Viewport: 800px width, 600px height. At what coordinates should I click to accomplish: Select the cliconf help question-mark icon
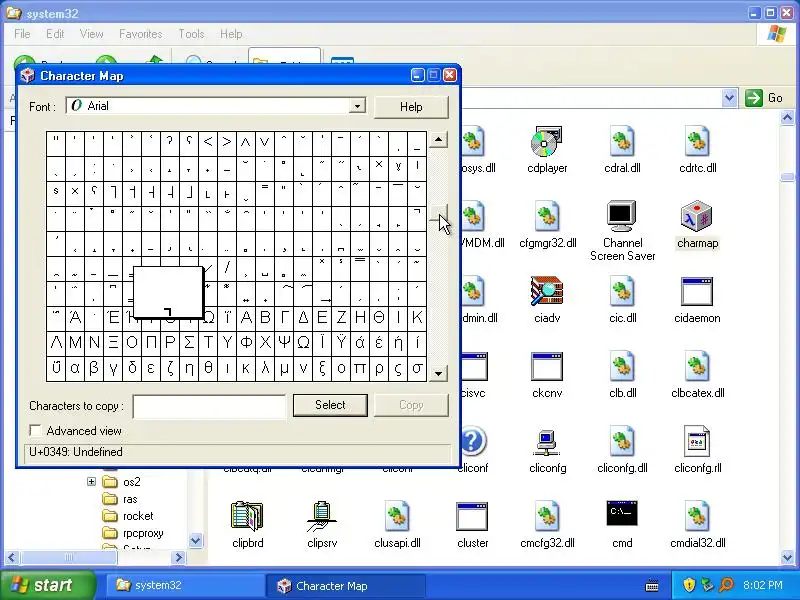click(473, 441)
